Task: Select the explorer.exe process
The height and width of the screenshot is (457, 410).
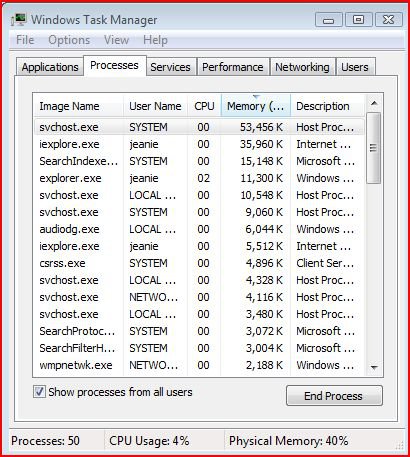Action: click(x=199, y=178)
